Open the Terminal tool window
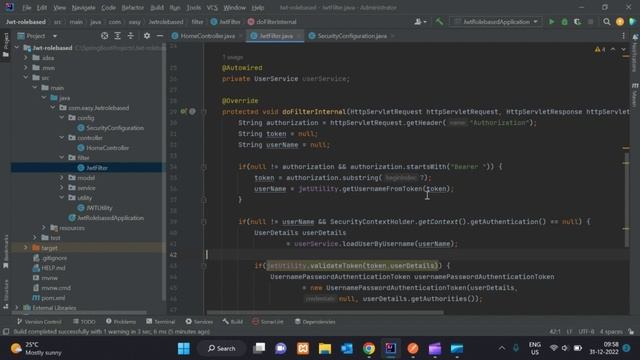This screenshot has width=640, height=360. [160, 322]
